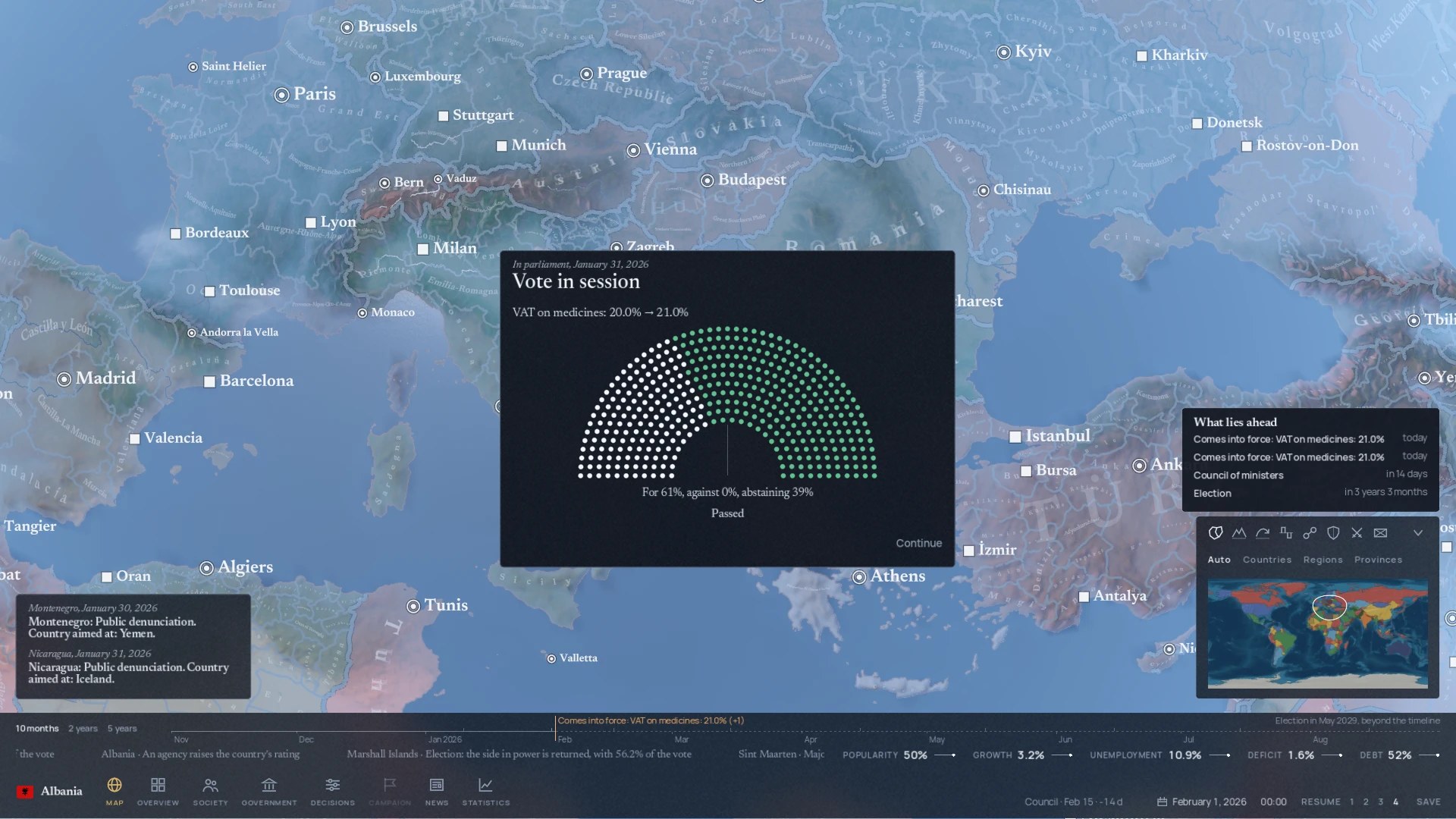Click the SAVE button

coord(1428,802)
